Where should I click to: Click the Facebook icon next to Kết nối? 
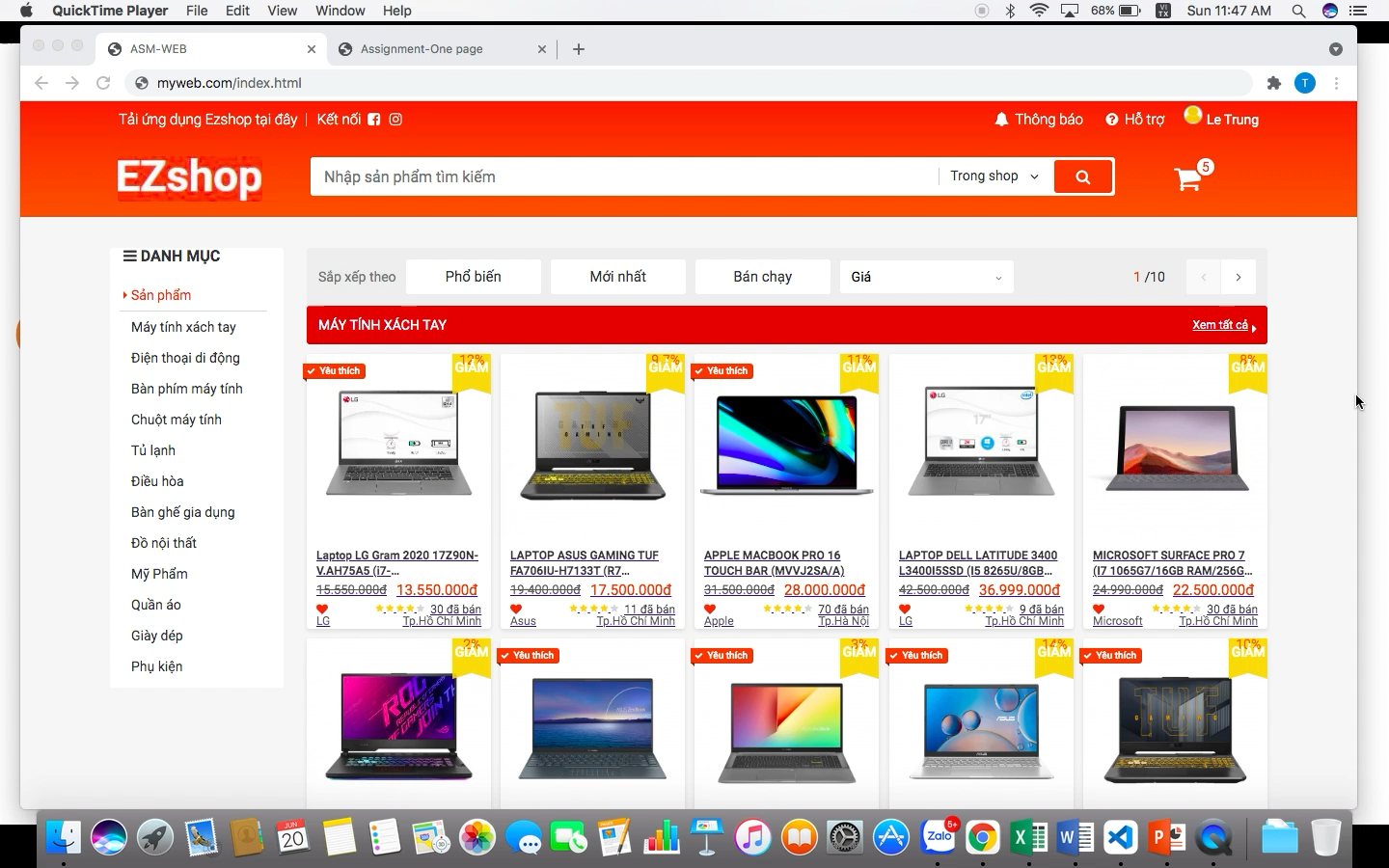tap(374, 119)
